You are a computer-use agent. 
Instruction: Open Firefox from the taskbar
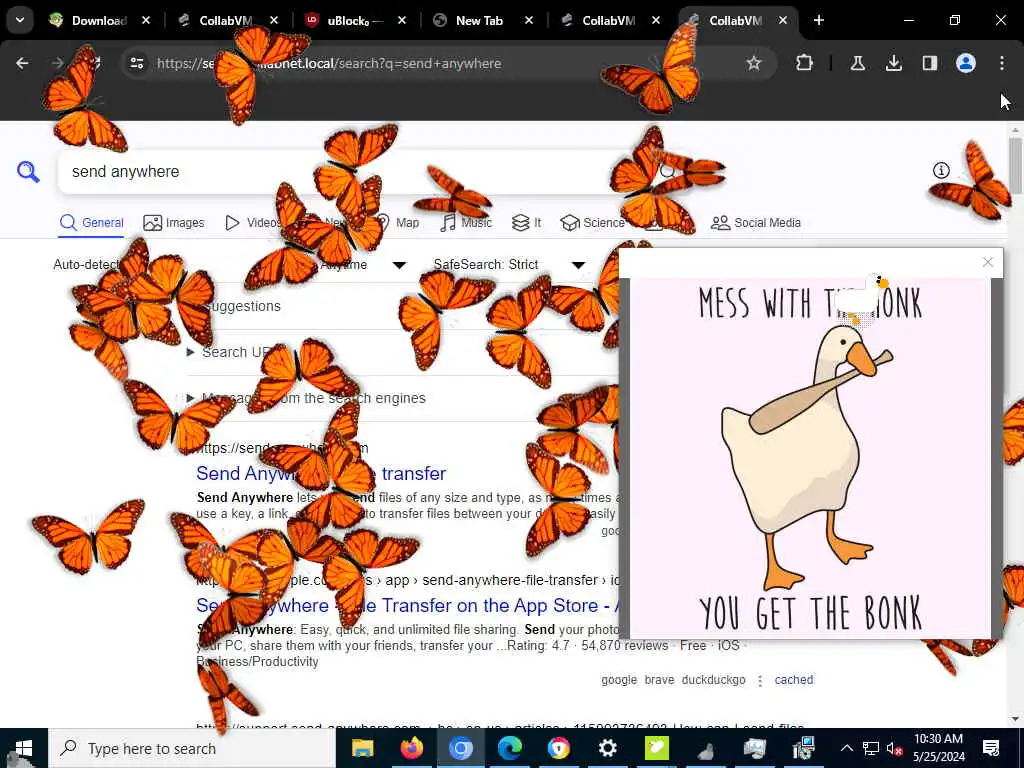click(x=411, y=748)
